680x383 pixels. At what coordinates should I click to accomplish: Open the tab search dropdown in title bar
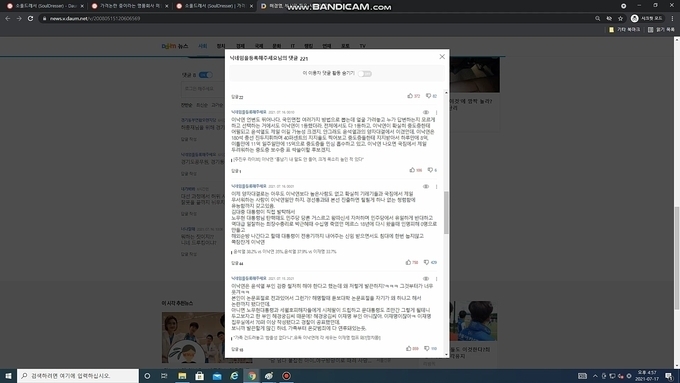coord(623,6)
